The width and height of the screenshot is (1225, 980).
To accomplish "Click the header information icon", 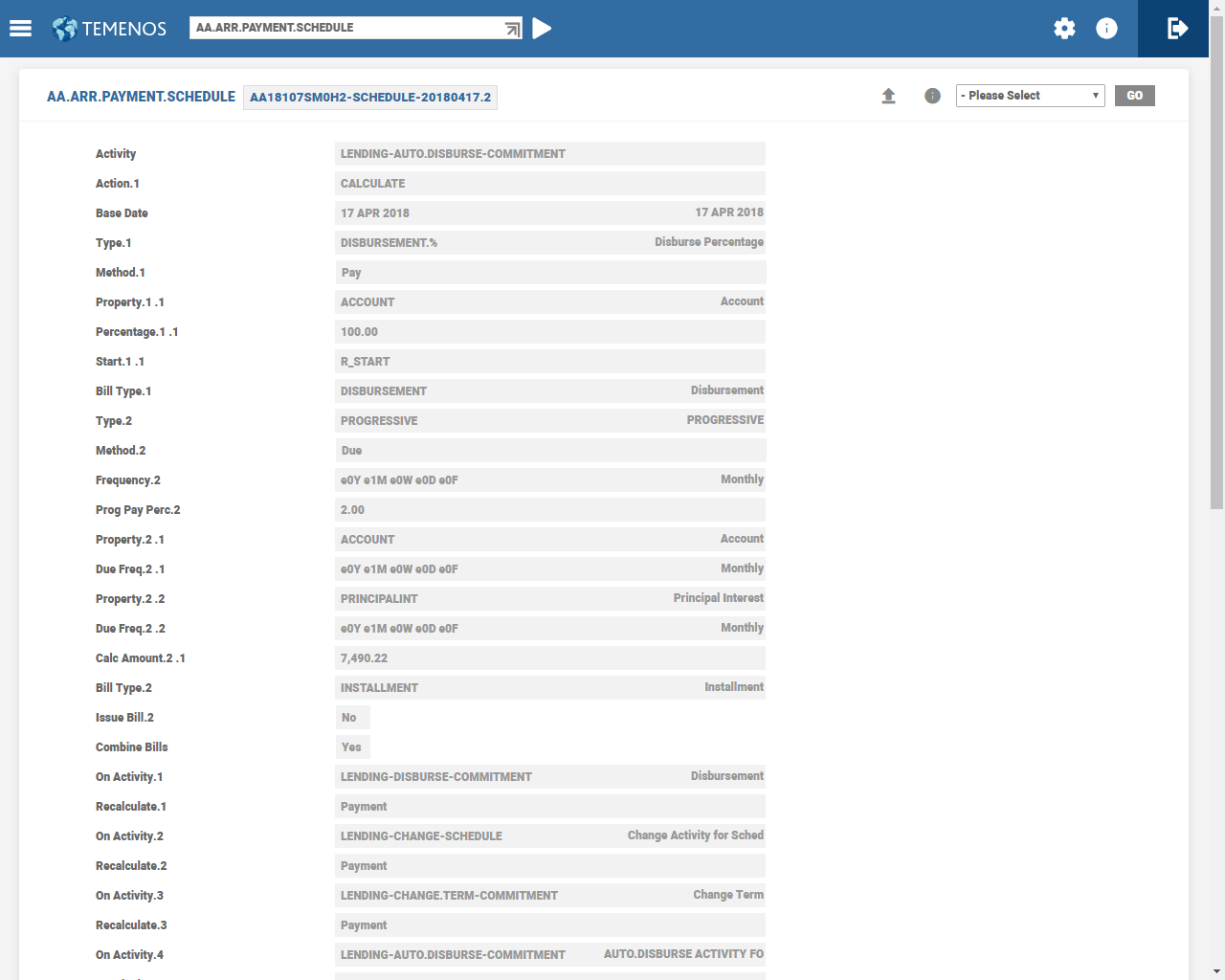I will pos(1106,29).
